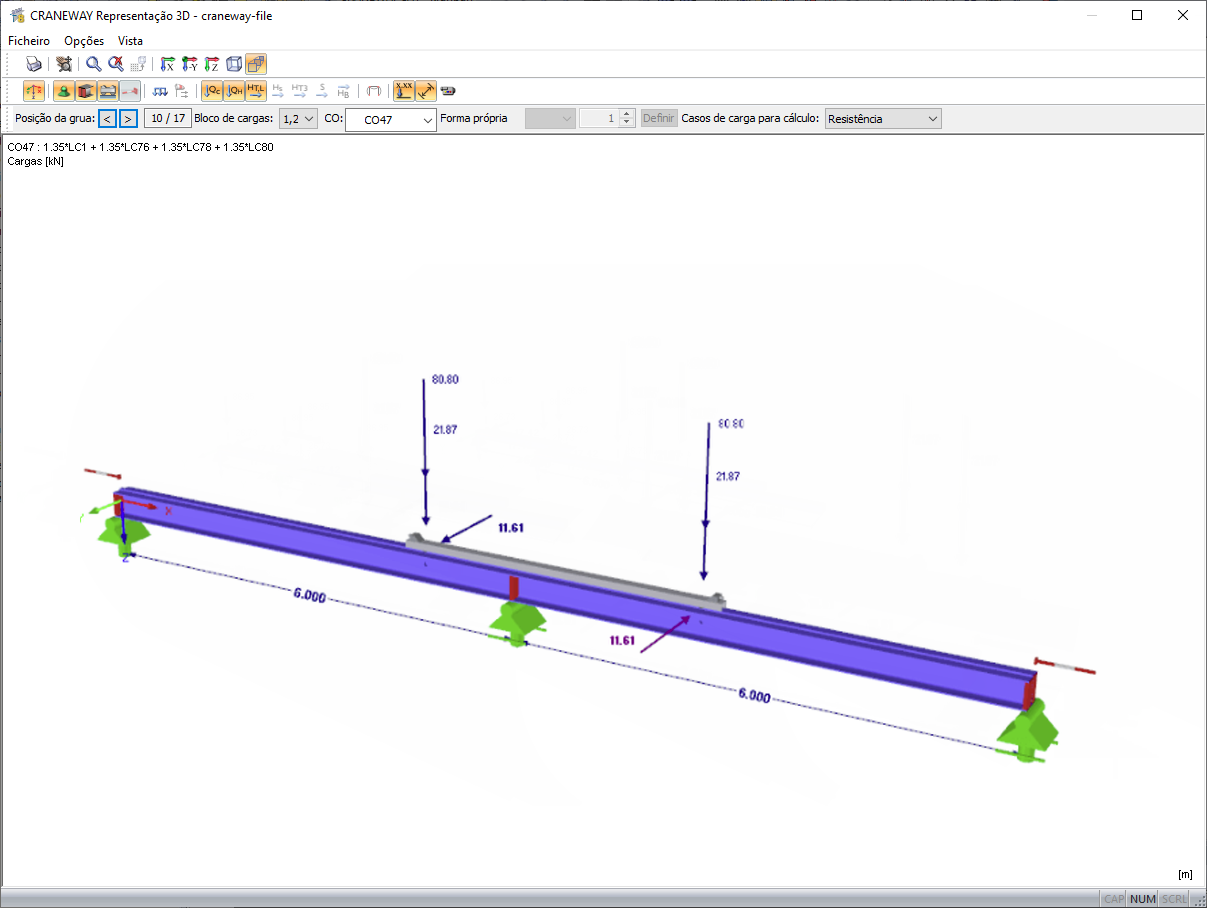
Task: Open the Resistência load cases dropdown
Action: pyautogui.click(x=883, y=119)
